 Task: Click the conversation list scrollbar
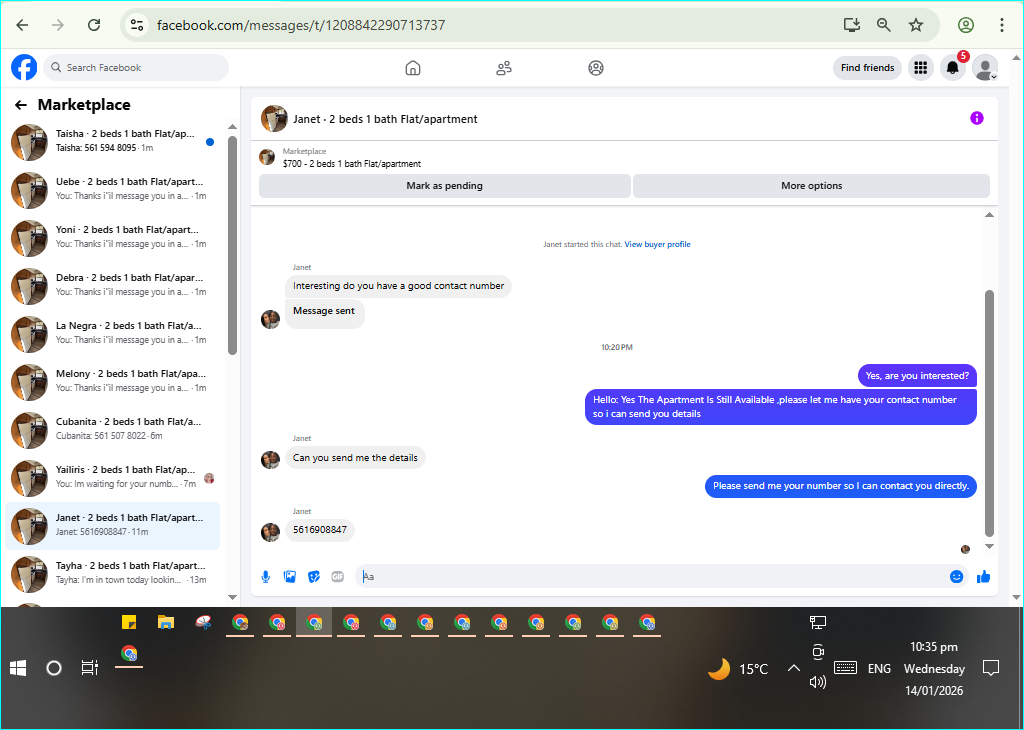click(232, 245)
